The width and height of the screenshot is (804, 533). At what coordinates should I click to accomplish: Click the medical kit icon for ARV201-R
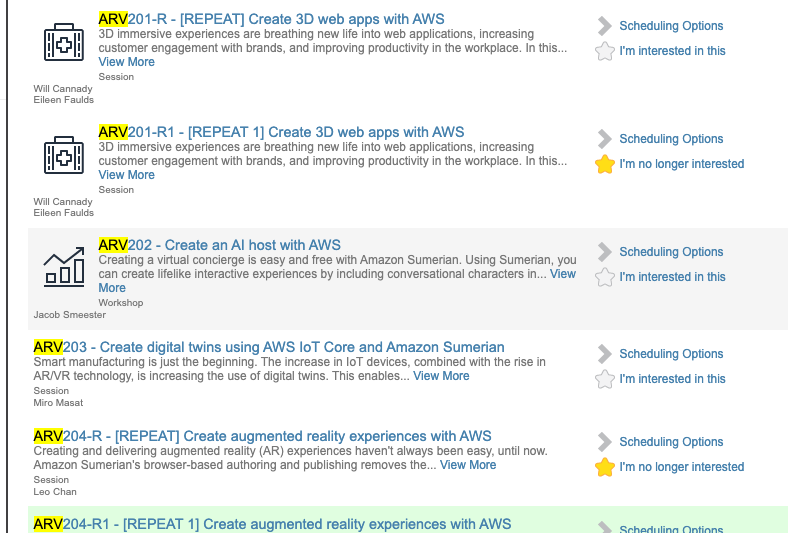(64, 42)
